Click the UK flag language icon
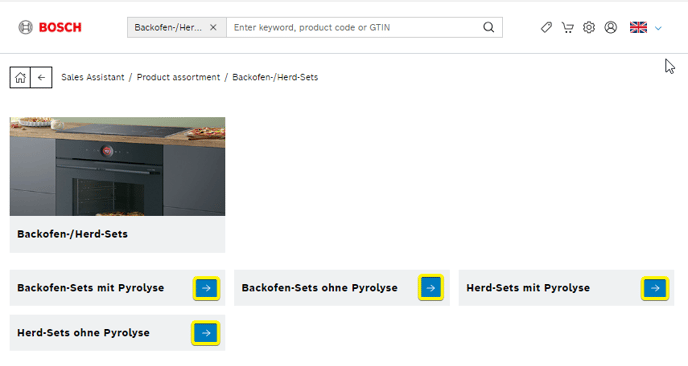Viewport: 688px width, 366px height. (x=638, y=27)
